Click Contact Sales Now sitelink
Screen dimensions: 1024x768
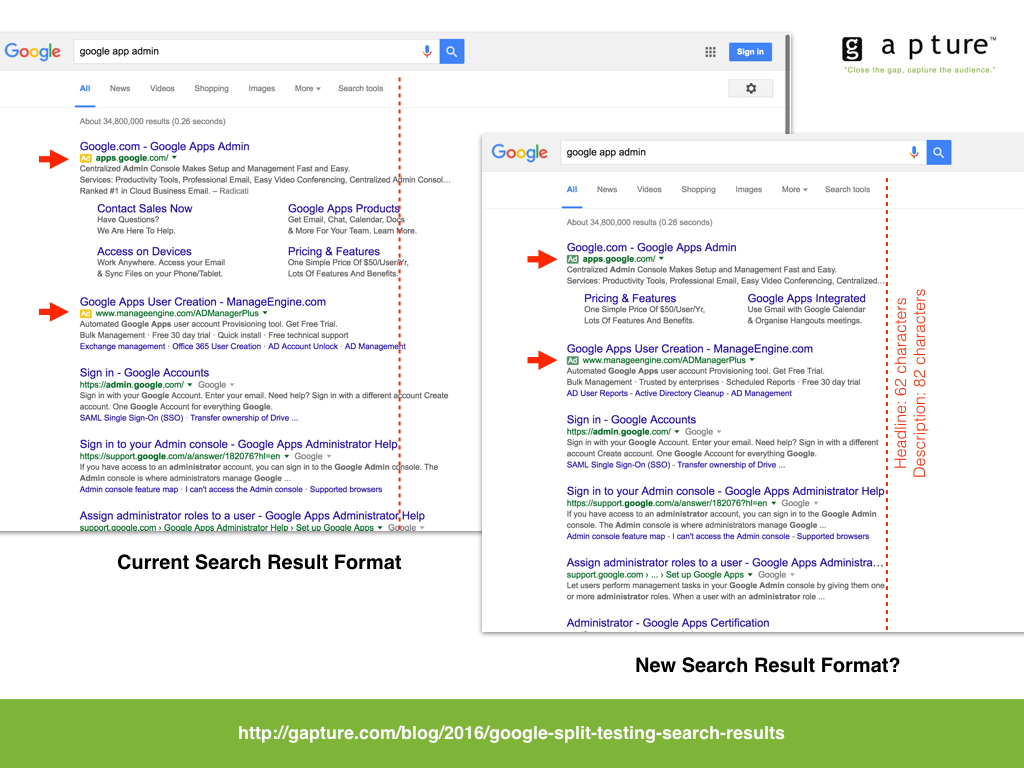[x=145, y=208]
